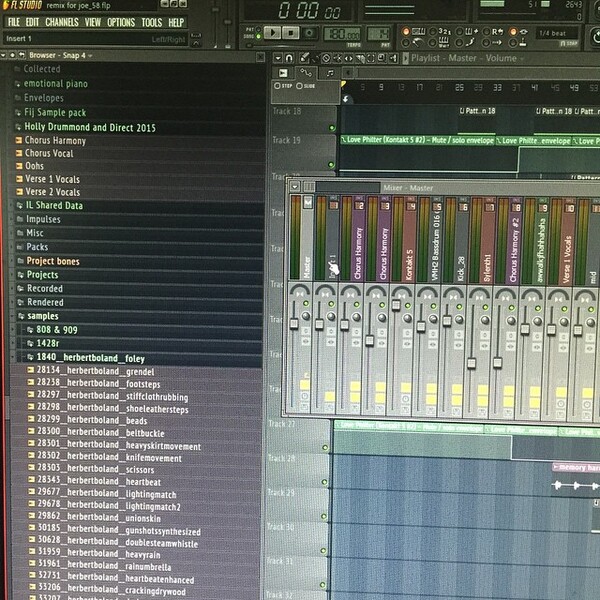Toggle playlist magnet snap icon
This screenshot has width=600, height=600.
point(289,58)
